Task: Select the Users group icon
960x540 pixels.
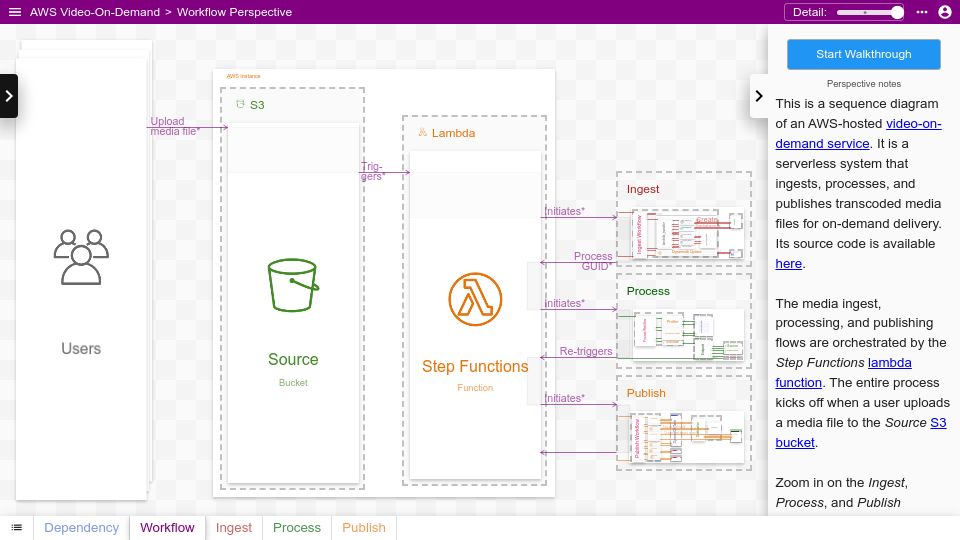Action: pyautogui.click(x=81, y=257)
